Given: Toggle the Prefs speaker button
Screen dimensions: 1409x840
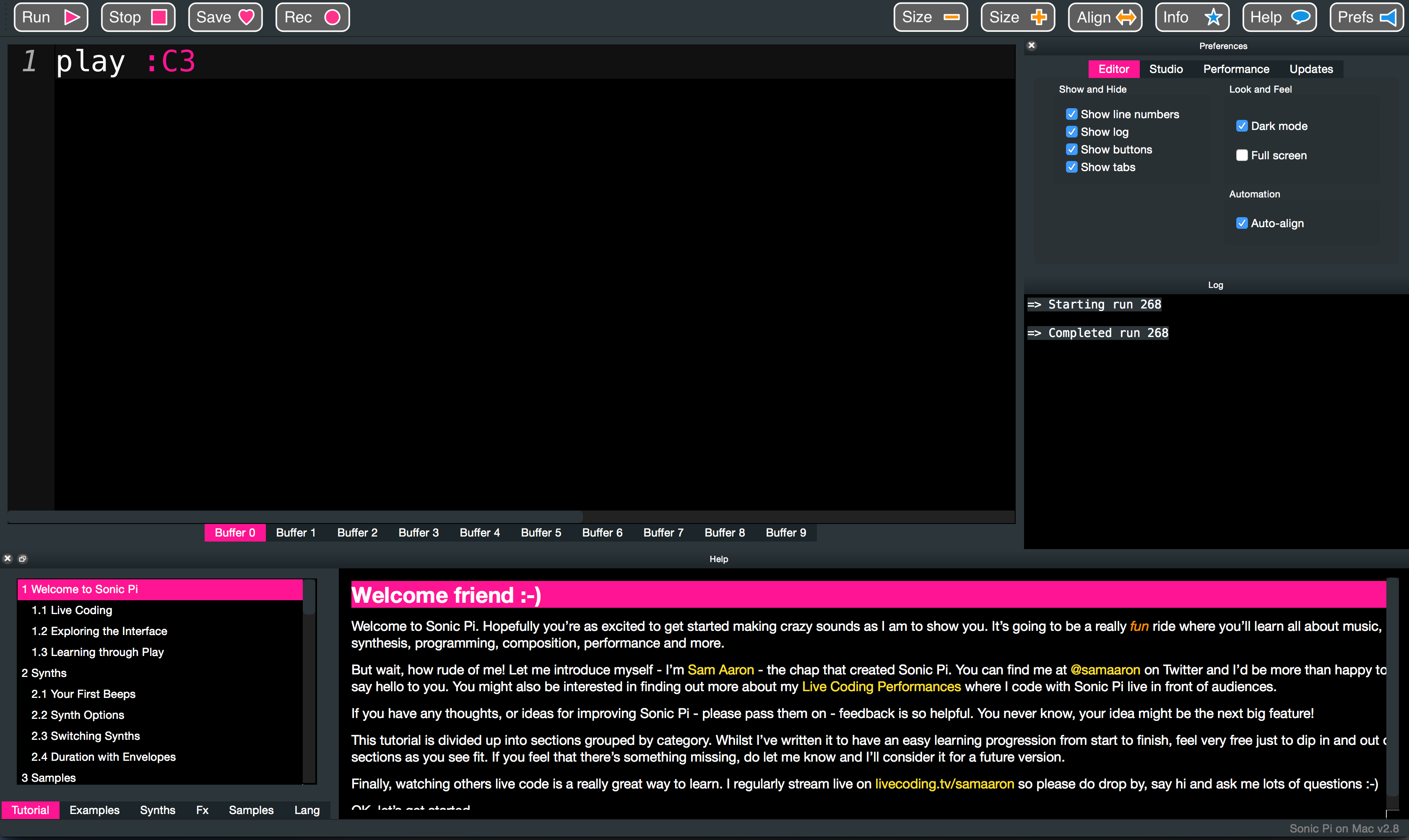Looking at the screenshot, I should point(1367,18).
